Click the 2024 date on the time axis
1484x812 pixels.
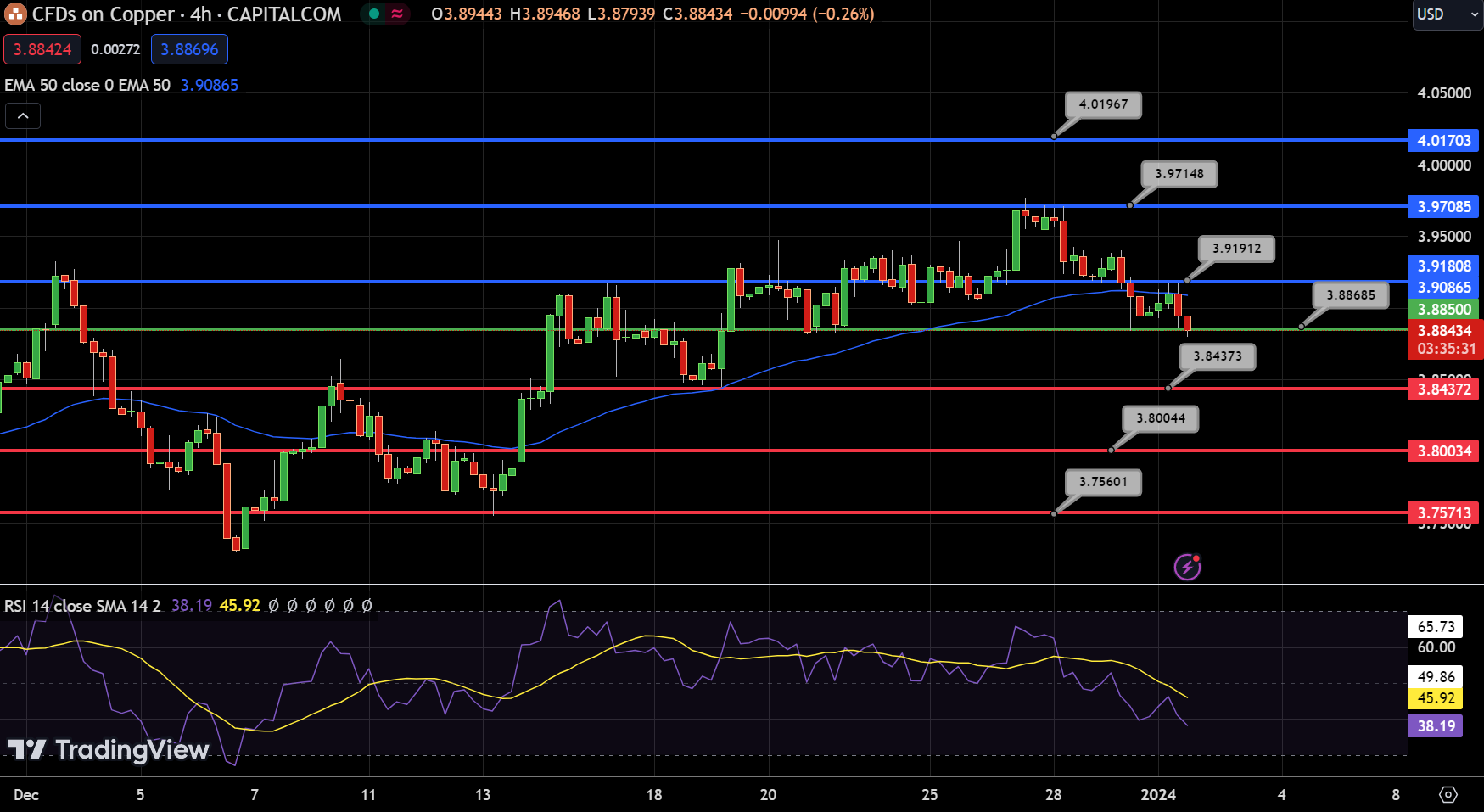(1158, 795)
